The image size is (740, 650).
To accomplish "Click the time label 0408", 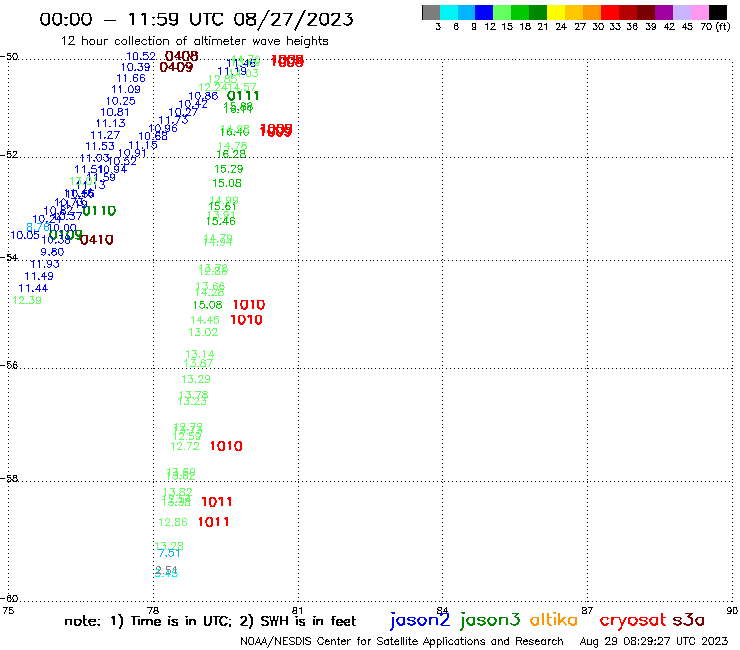I will [181, 56].
